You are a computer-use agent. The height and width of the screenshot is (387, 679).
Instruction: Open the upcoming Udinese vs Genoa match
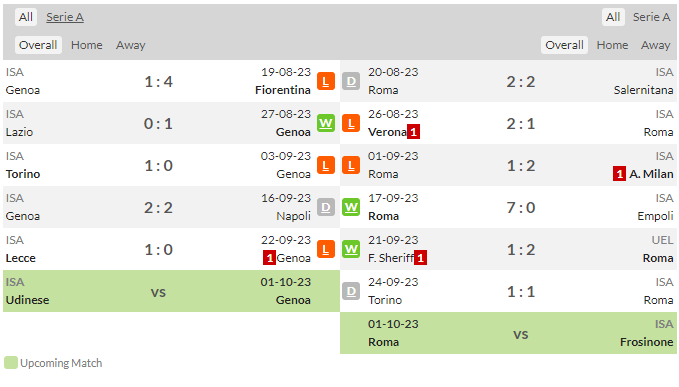(171, 291)
